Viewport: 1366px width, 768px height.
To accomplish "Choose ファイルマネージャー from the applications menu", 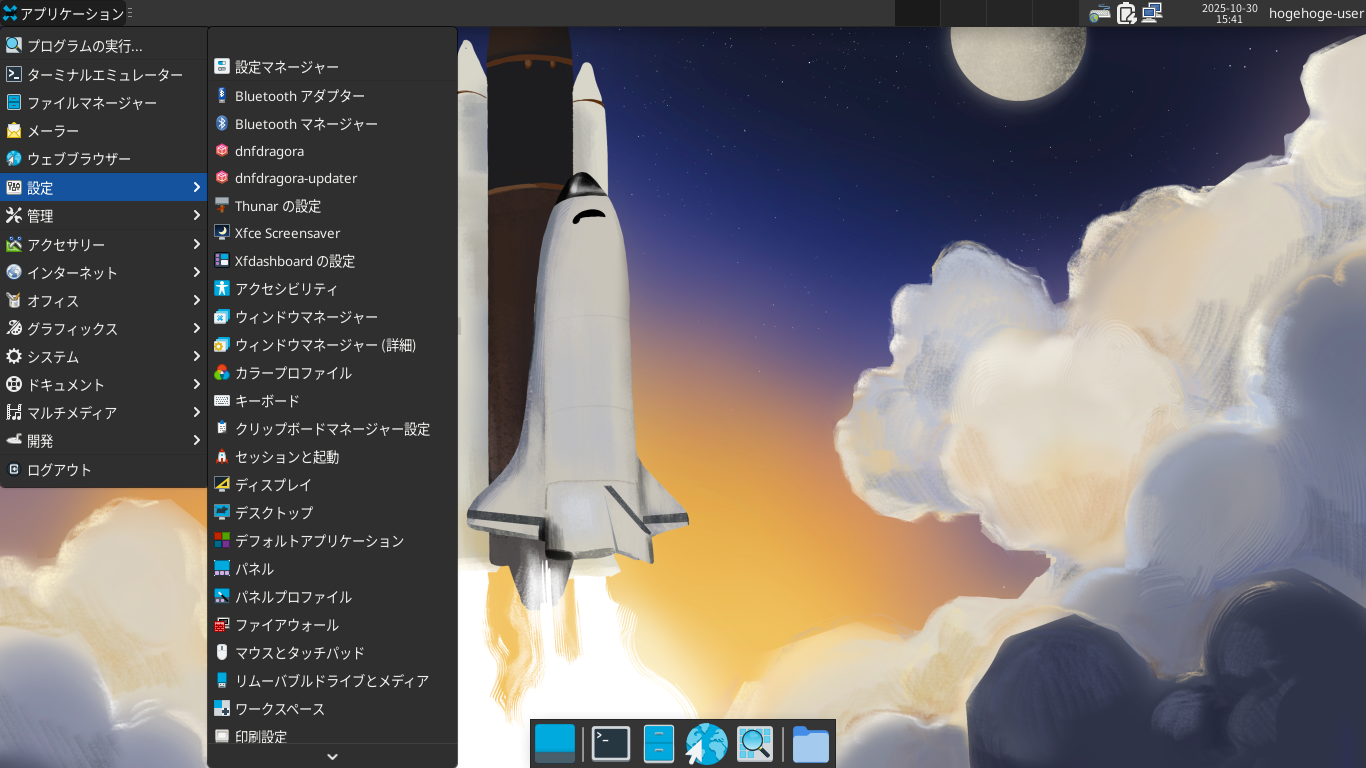I will [x=104, y=103].
